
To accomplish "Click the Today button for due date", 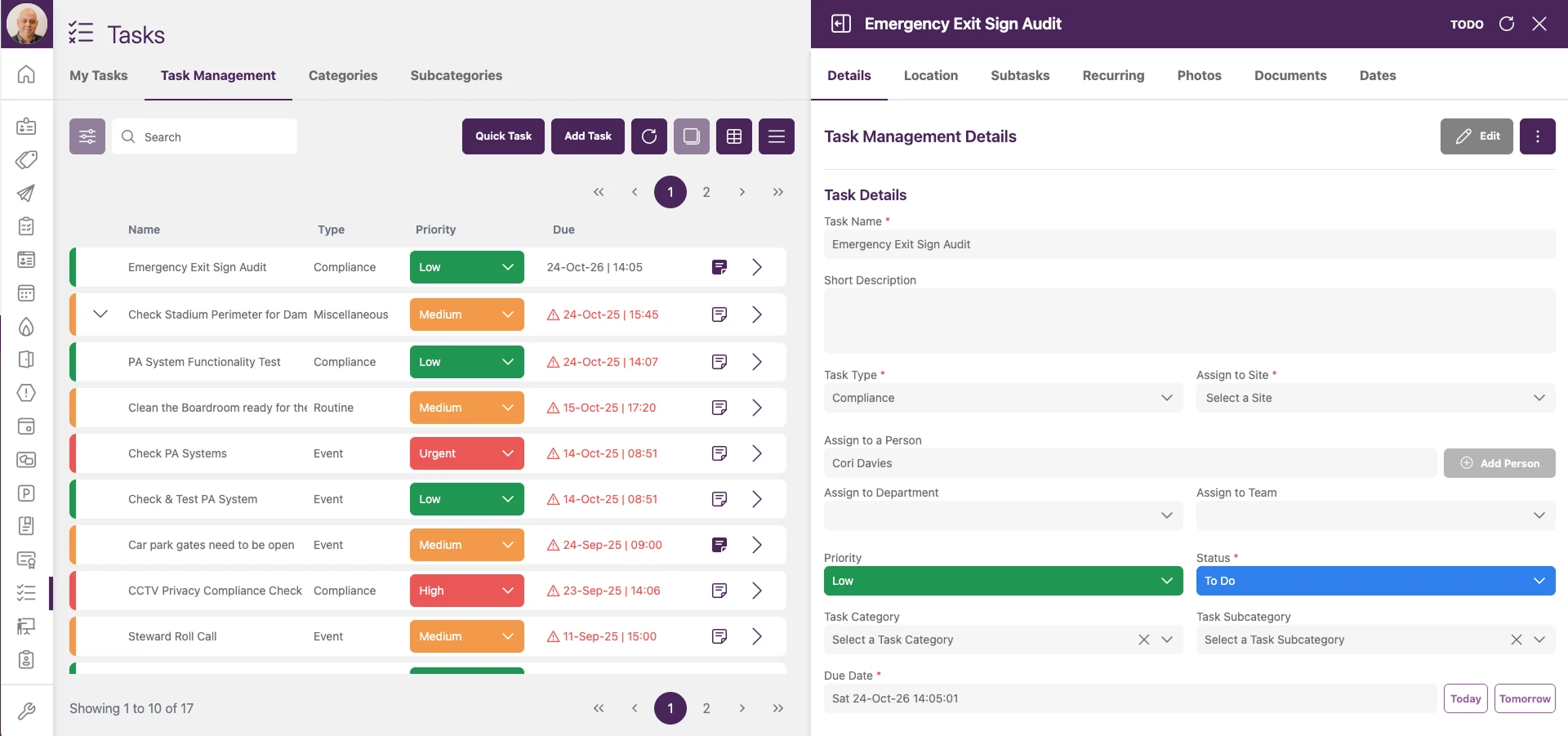I will (x=1465, y=698).
